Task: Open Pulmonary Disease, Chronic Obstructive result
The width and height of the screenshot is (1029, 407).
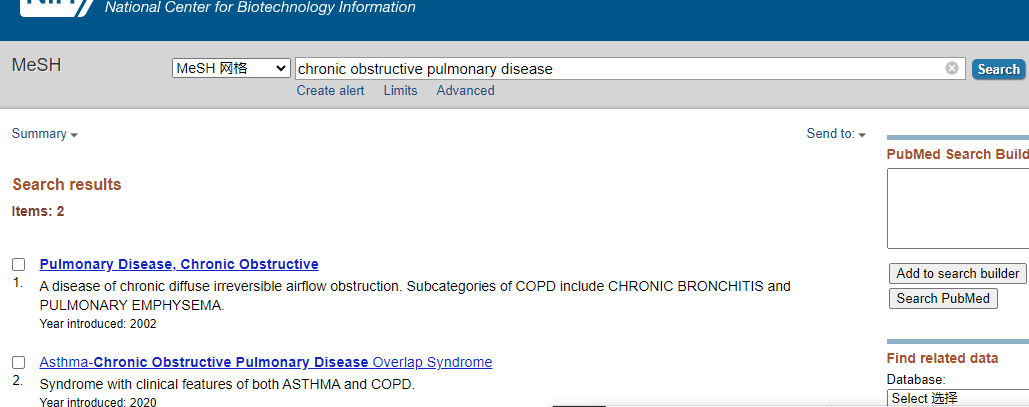Action: coord(179,264)
